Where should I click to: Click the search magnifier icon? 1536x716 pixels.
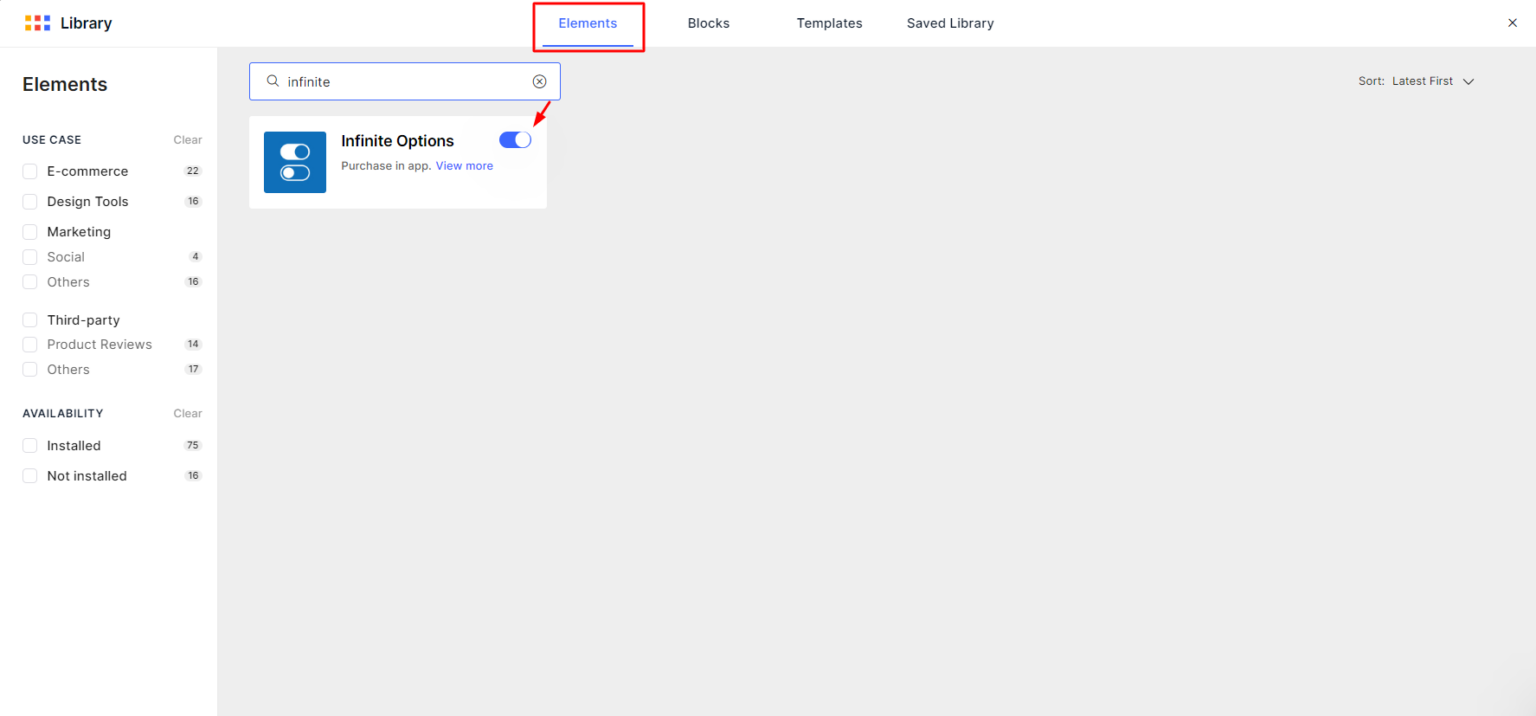[272, 81]
